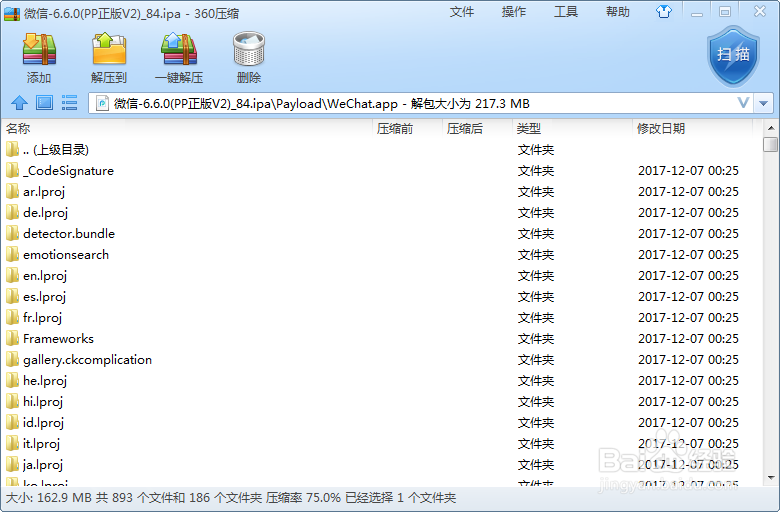
Task: Click the scrollbar up arrow
Action: 771,128
